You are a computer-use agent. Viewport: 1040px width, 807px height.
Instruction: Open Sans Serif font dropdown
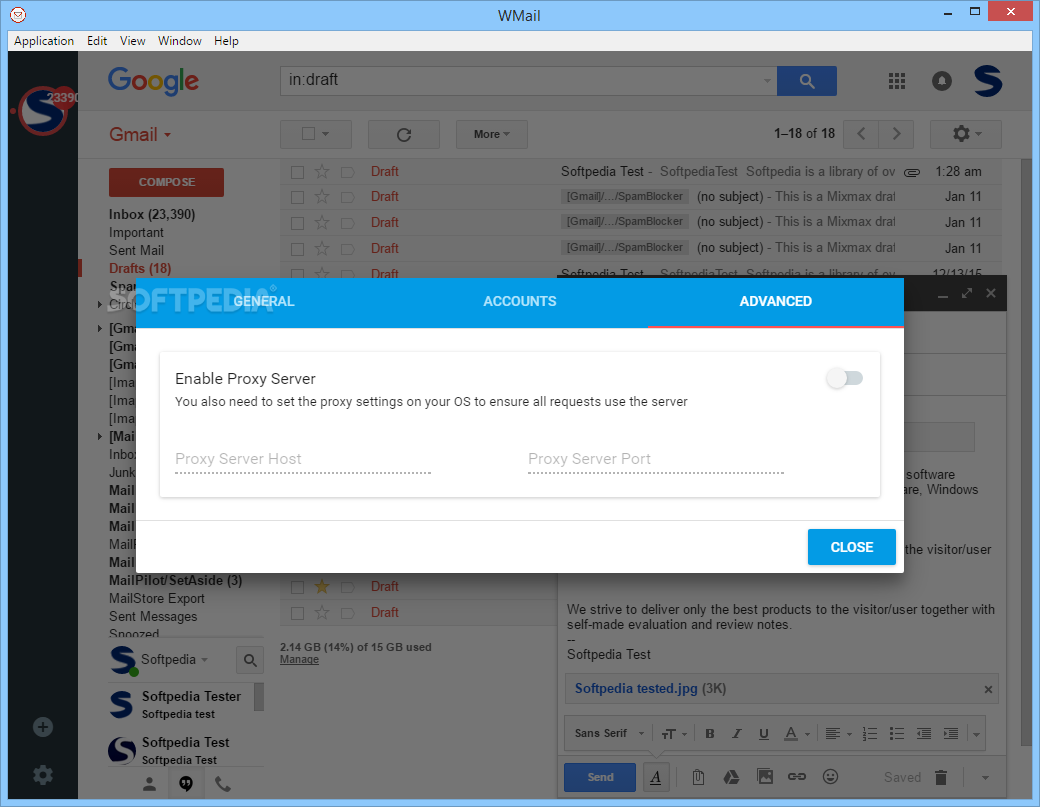point(610,733)
